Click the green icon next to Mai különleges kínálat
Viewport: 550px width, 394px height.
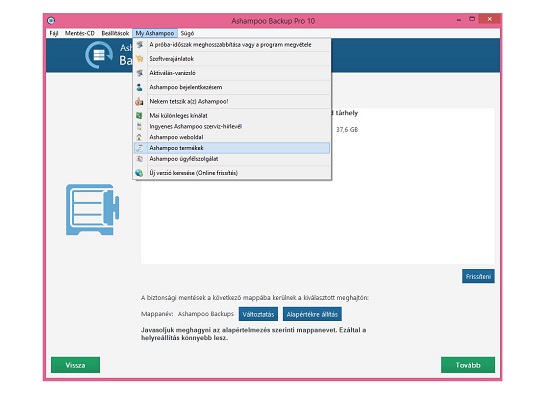(x=139, y=115)
